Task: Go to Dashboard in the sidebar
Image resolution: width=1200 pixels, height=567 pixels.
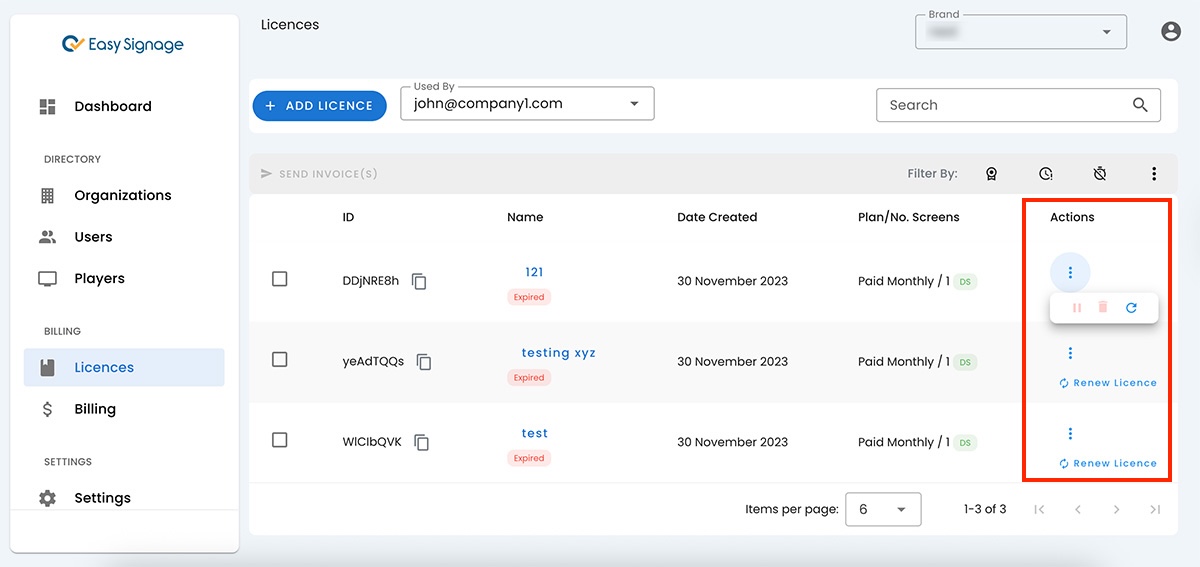Action: pos(112,106)
